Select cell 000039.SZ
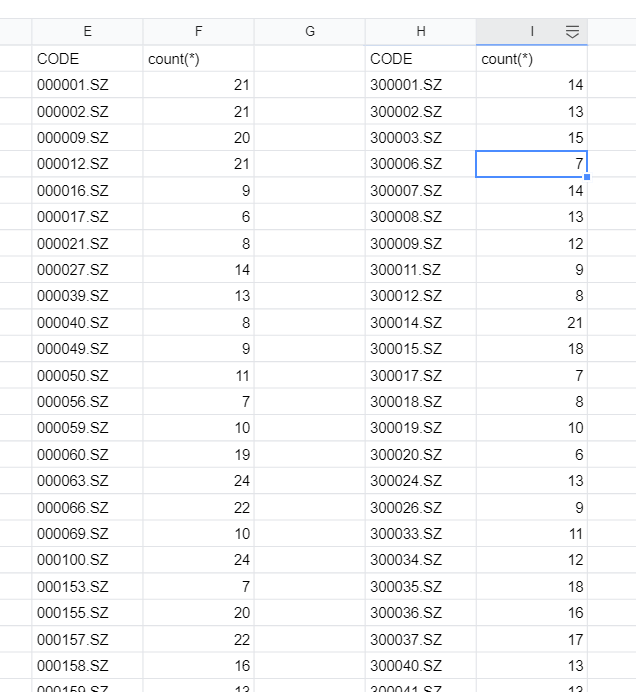Viewport: 636px width, 692px height. [87, 296]
